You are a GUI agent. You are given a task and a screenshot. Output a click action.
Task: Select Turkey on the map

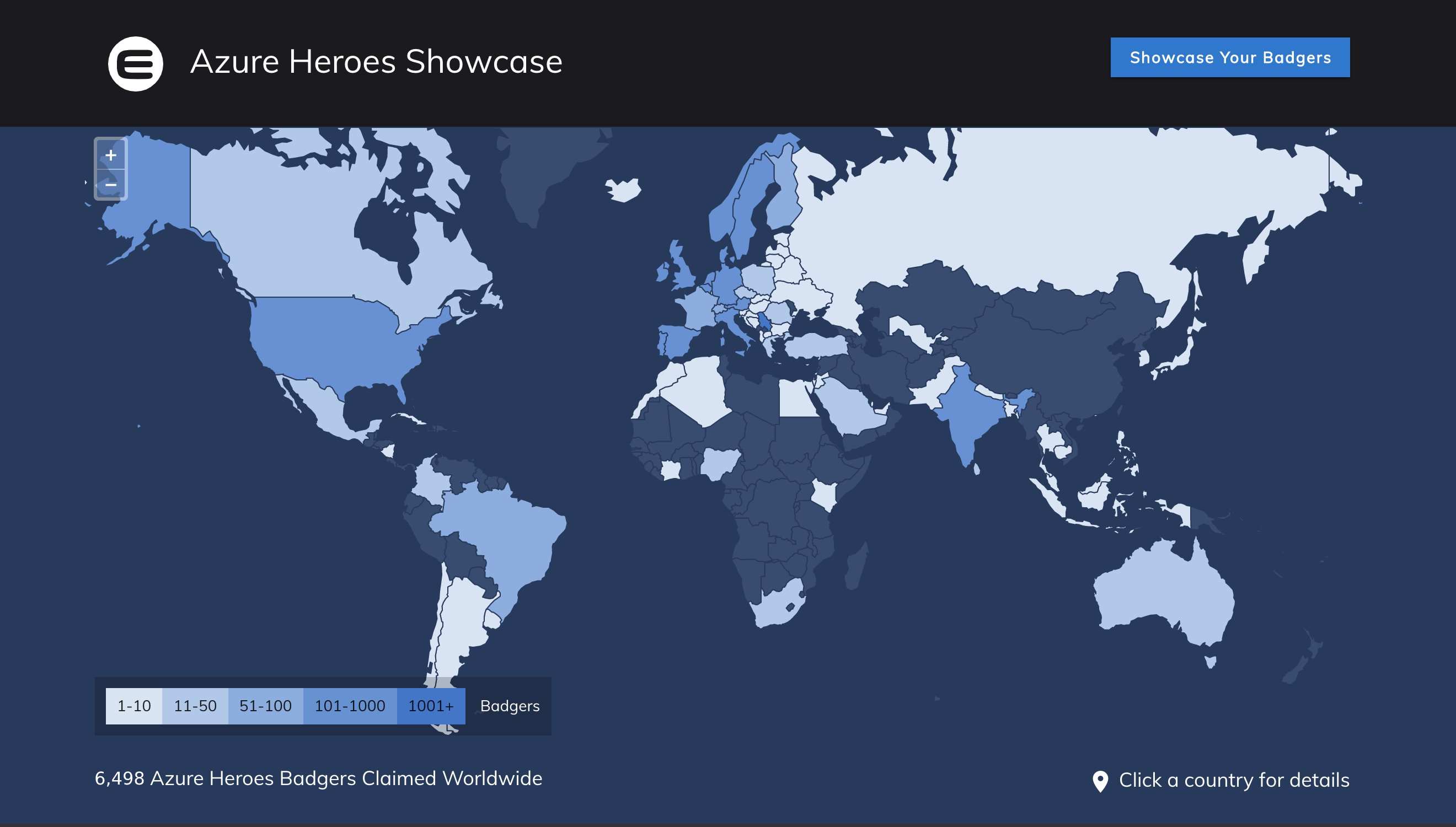pos(815,345)
